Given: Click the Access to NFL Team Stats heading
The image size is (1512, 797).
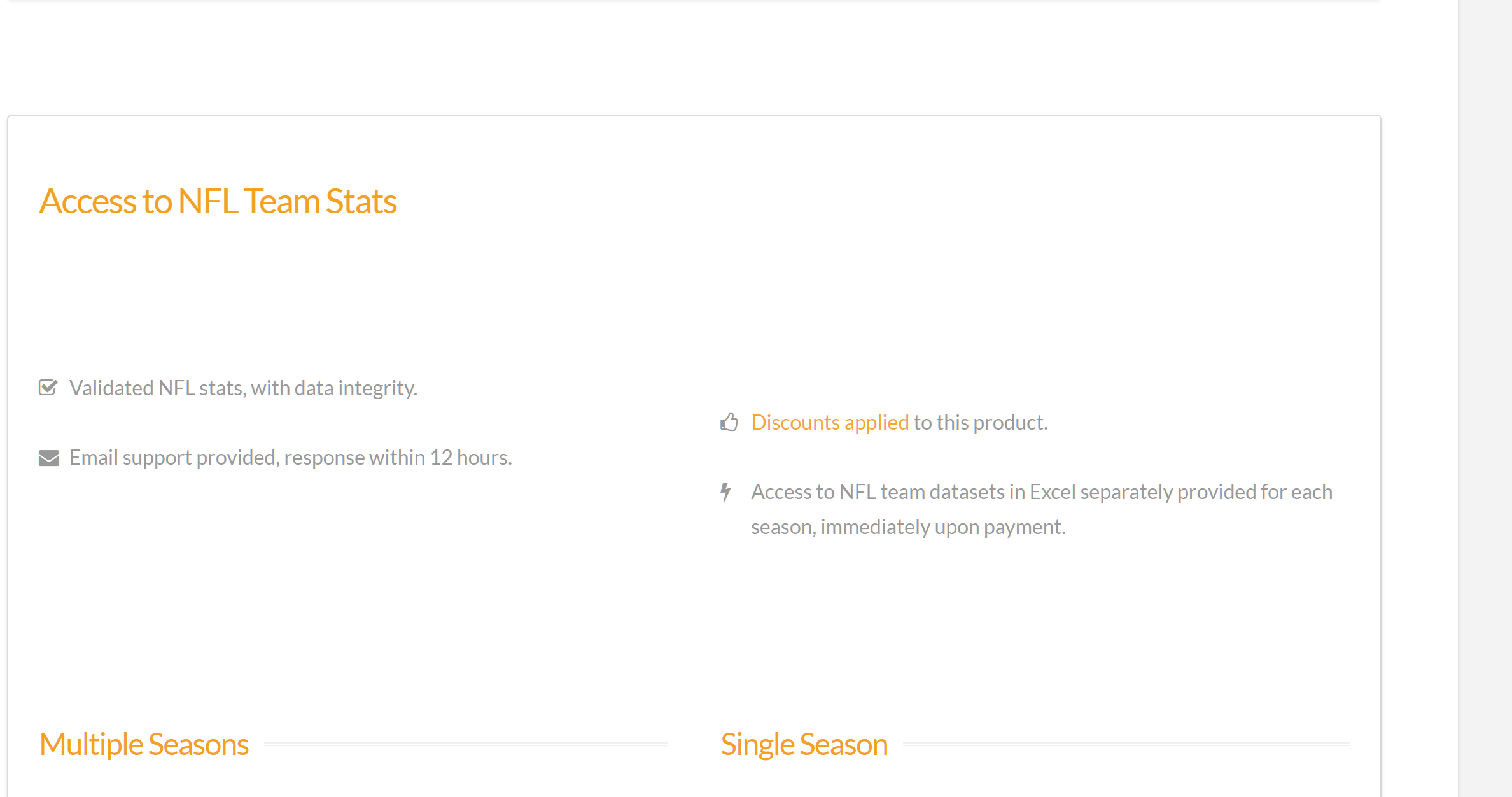Looking at the screenshot, I should (x=218, y=201).
